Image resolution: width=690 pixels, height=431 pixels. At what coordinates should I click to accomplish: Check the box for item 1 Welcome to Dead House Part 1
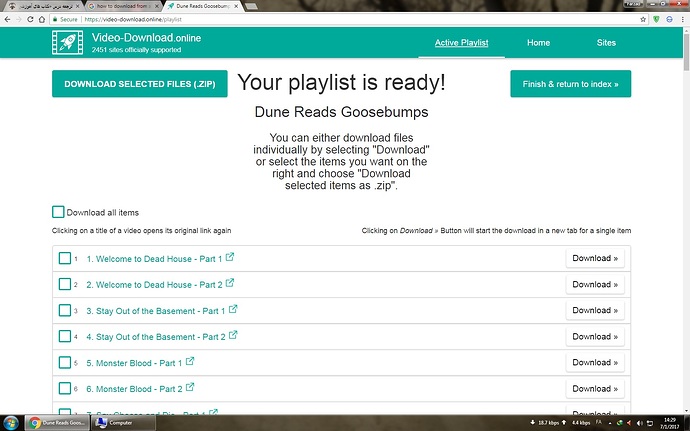[65, 258]
